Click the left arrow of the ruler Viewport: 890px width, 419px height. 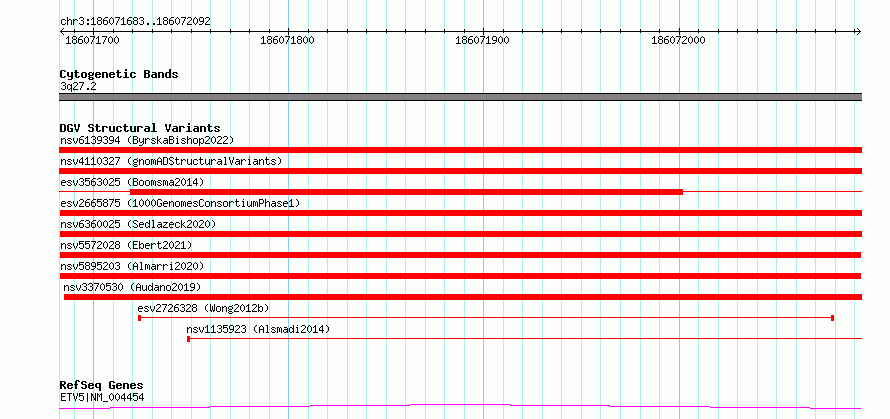pyautogui.click(x=62, y=31)
